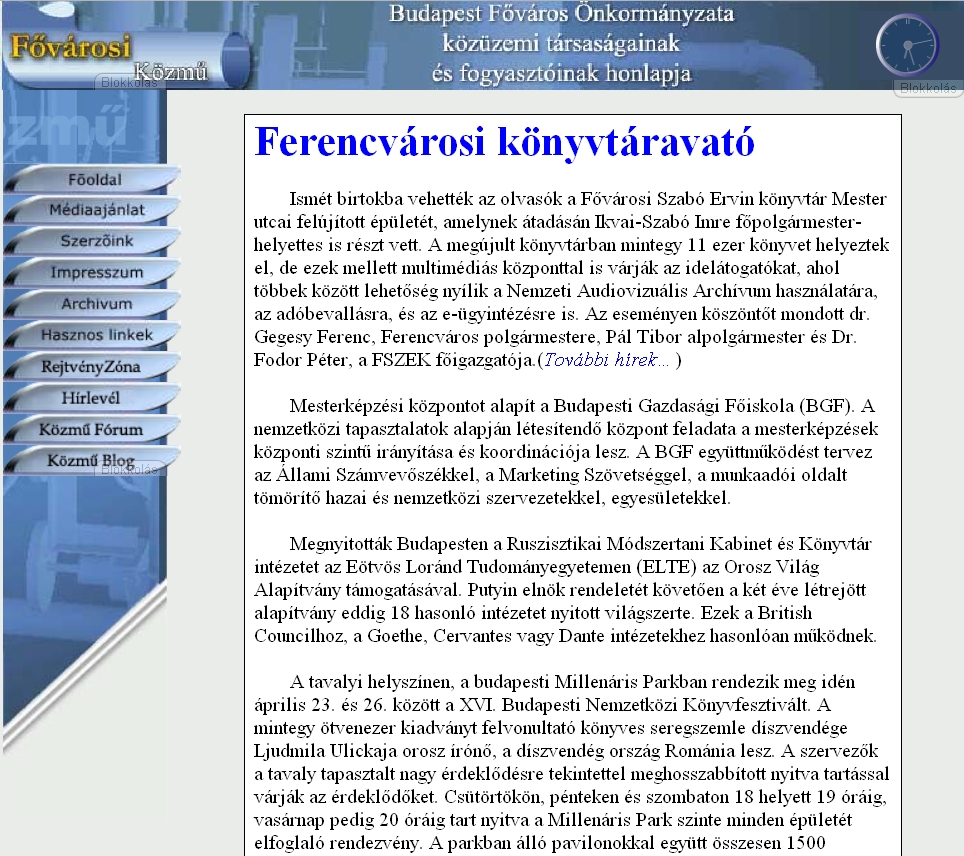Image resolution: width=964 pixels, height=856 pixels.
Task: Open the Közmű Blog
Action: (92, 460)
